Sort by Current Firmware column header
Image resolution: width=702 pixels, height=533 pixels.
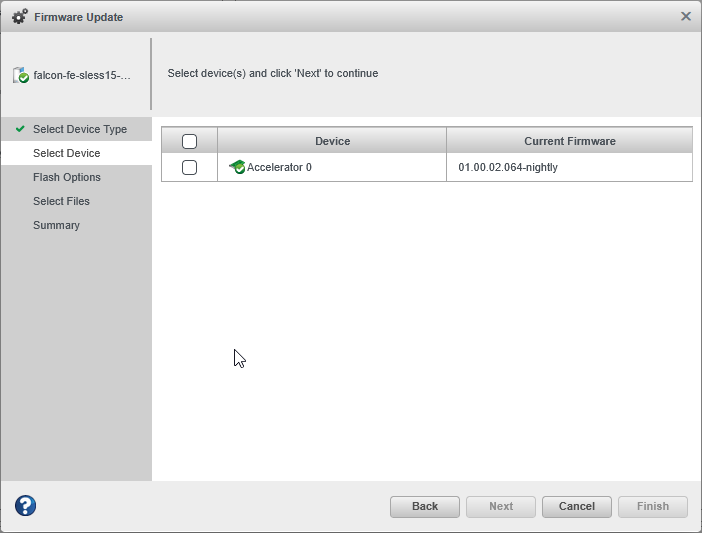pos(569,141)
